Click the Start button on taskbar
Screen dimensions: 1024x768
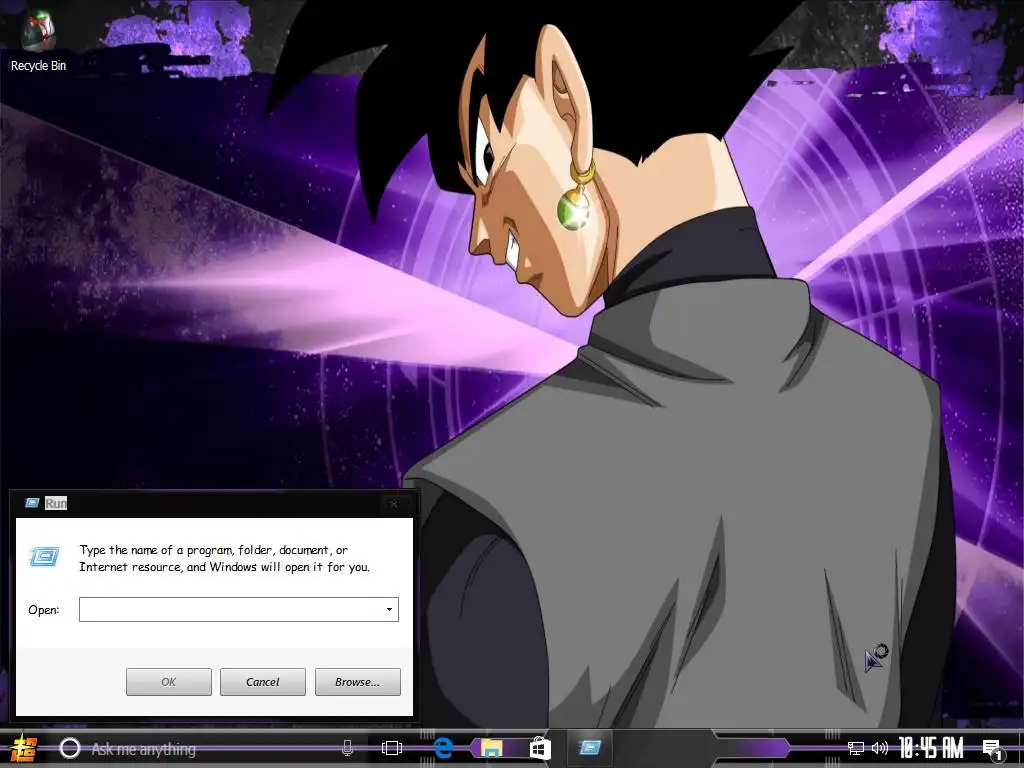(23, 748)
